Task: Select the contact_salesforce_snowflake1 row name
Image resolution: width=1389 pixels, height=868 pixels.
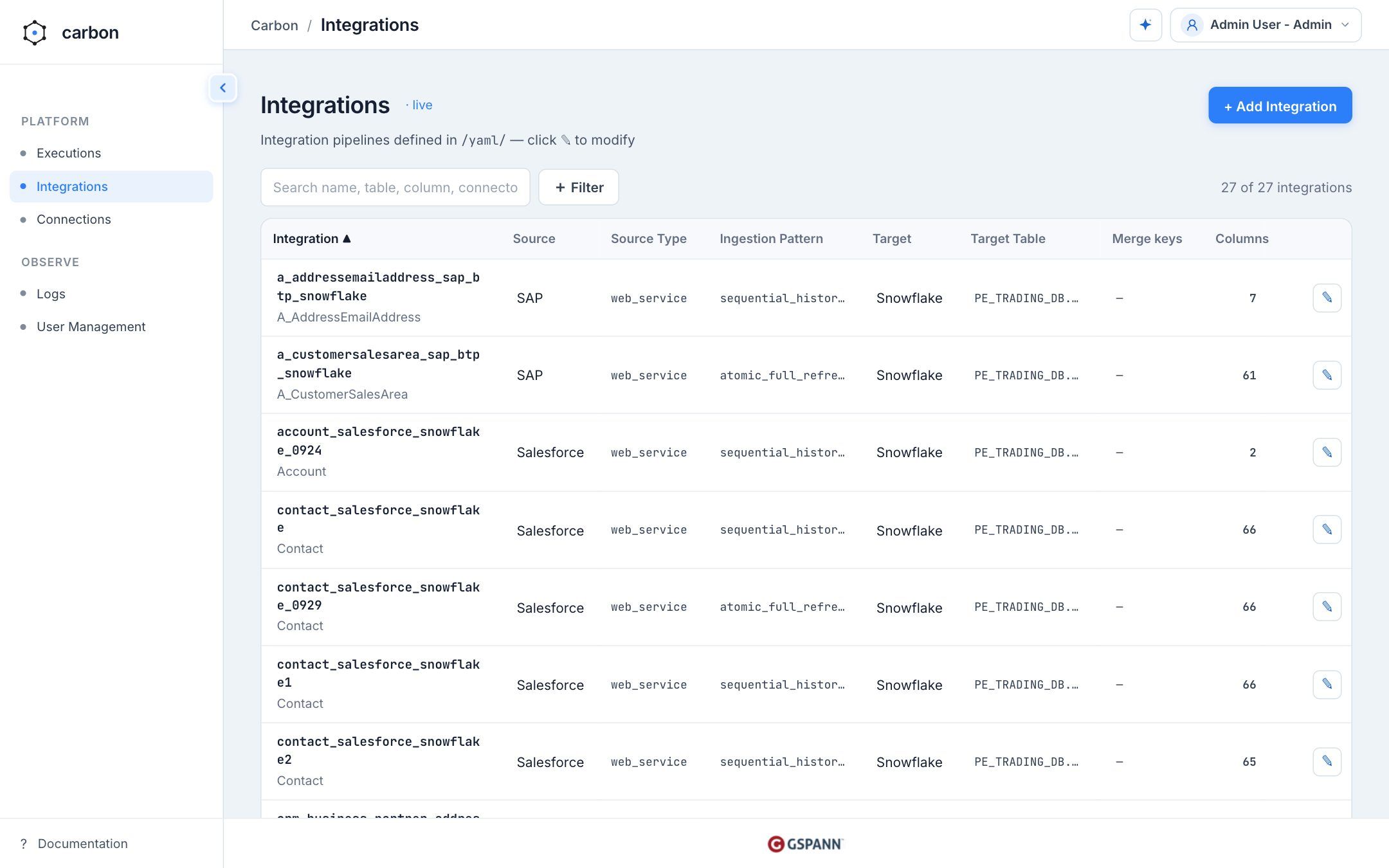Action: [x=378, y=673]
